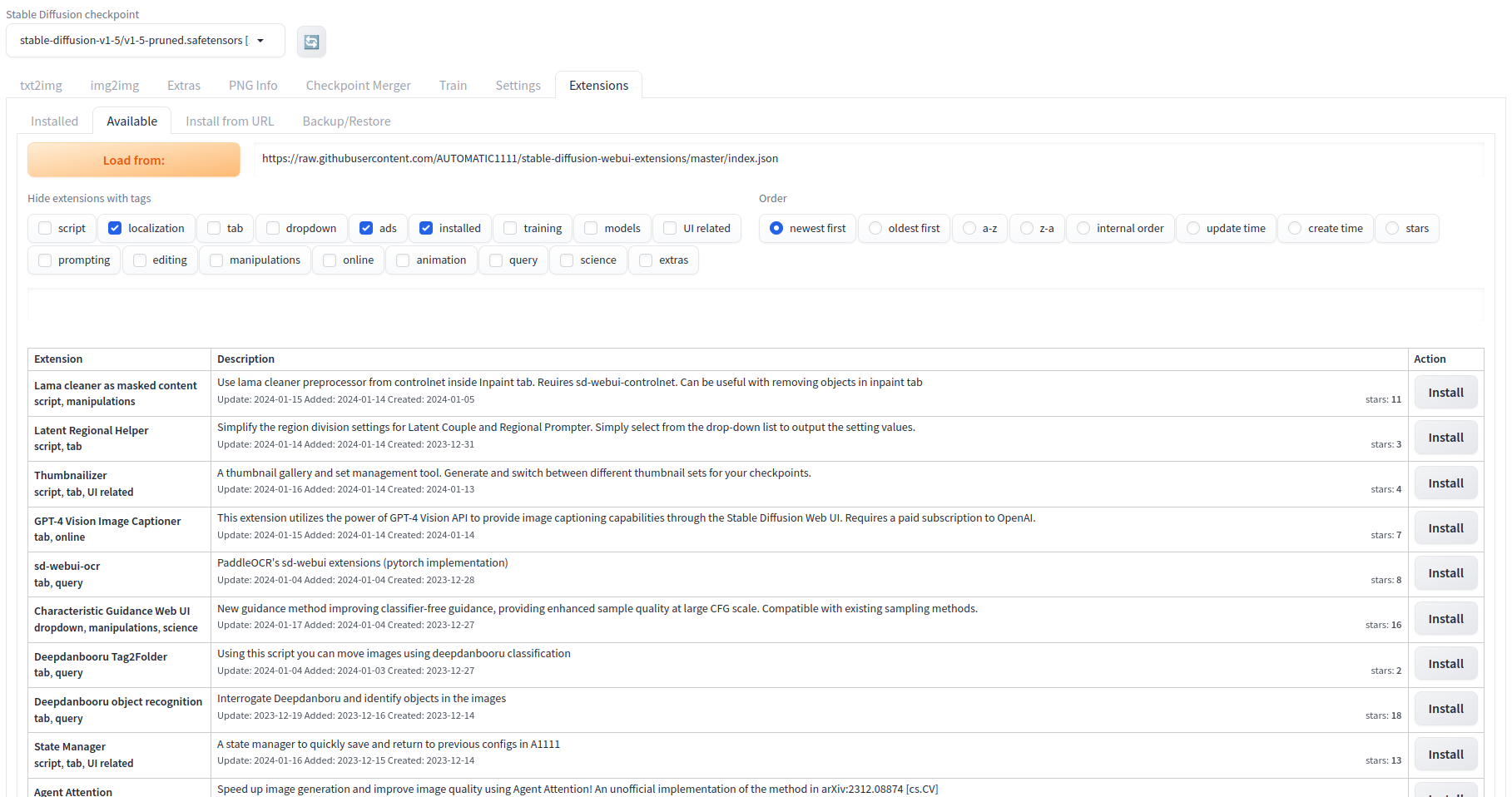Open the Latent Regional Helper link
The width and height of the screenshot is (1512, 797).
click(92, 431)
